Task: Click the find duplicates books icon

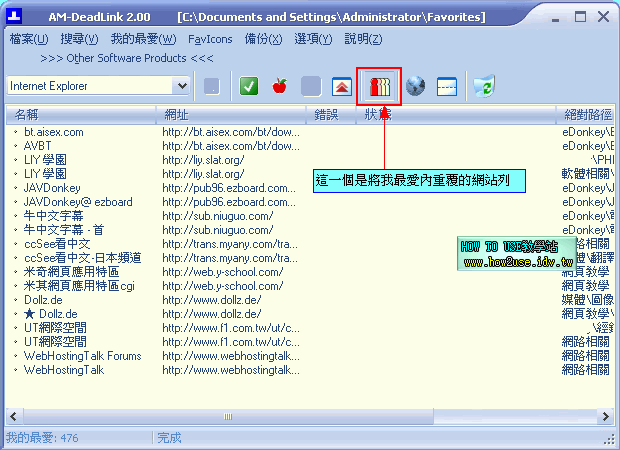Action: coord(380,86)
